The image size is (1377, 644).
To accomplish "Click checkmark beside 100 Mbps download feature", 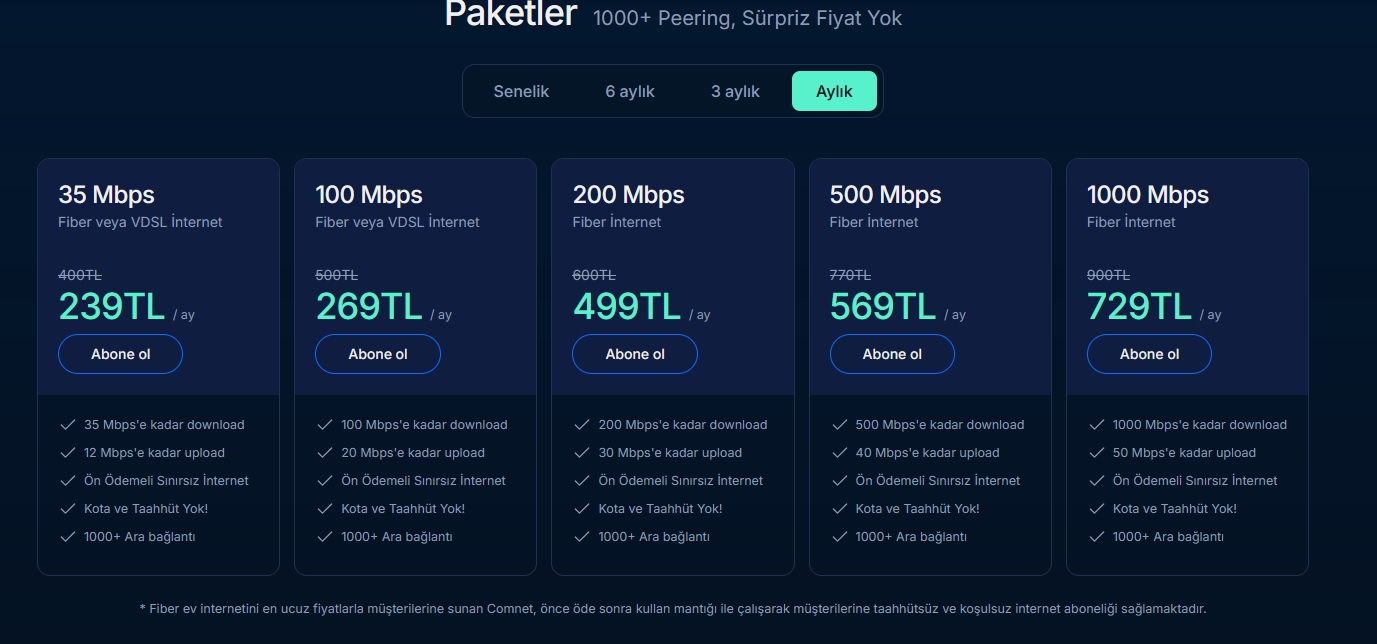I will click(x=325, y=425).
